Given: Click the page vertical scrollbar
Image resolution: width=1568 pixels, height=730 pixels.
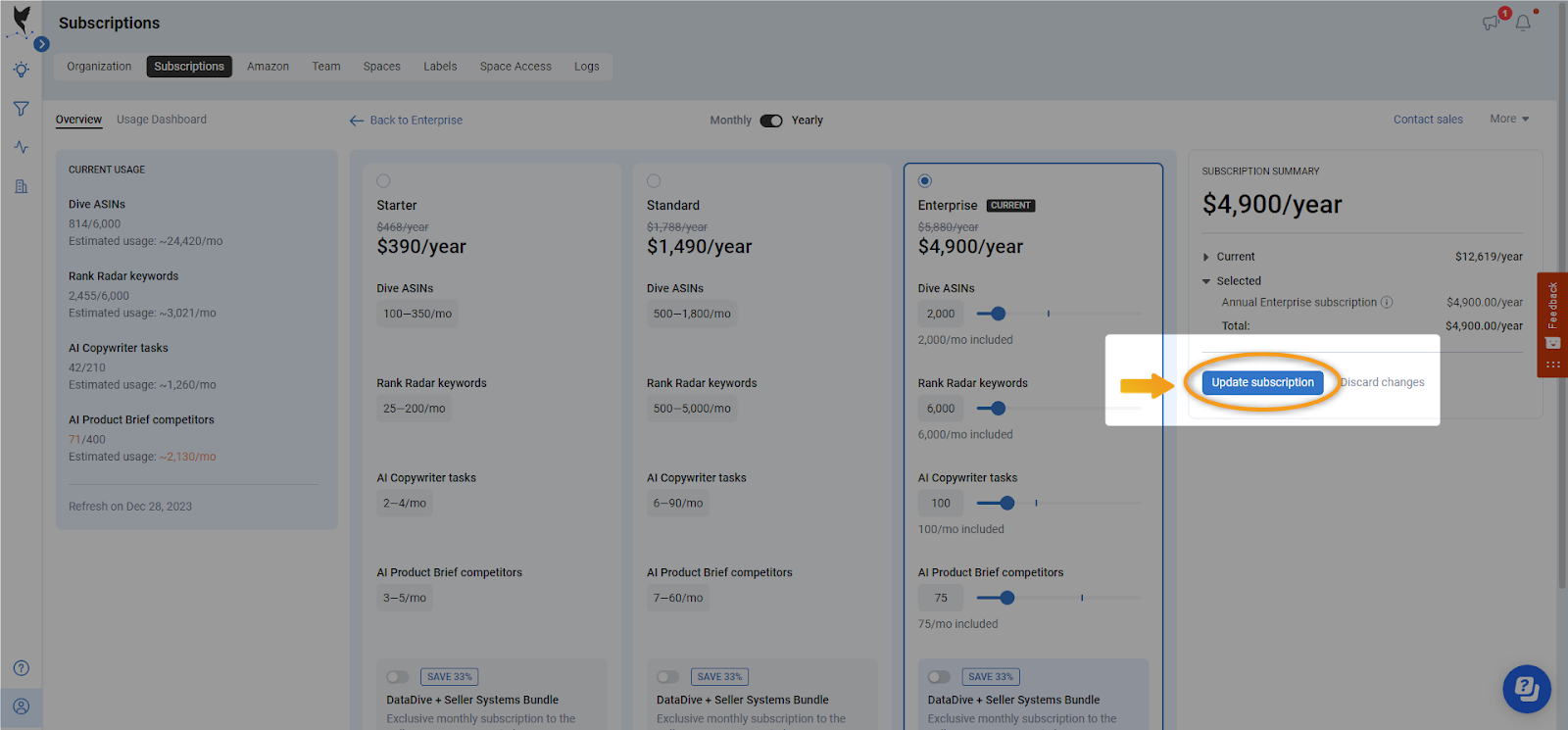Looking at the screenshot, I should 1562,294.
